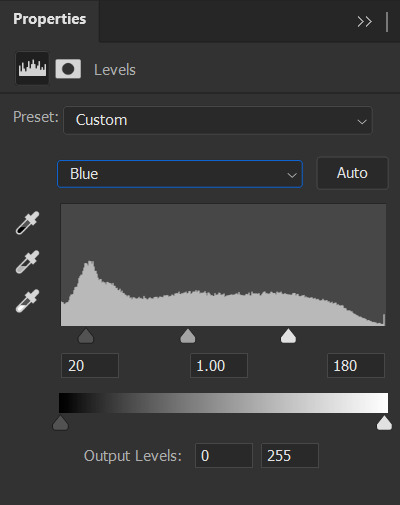
Task: Click the midtone gamma slider handle
Action: [188, 336]
